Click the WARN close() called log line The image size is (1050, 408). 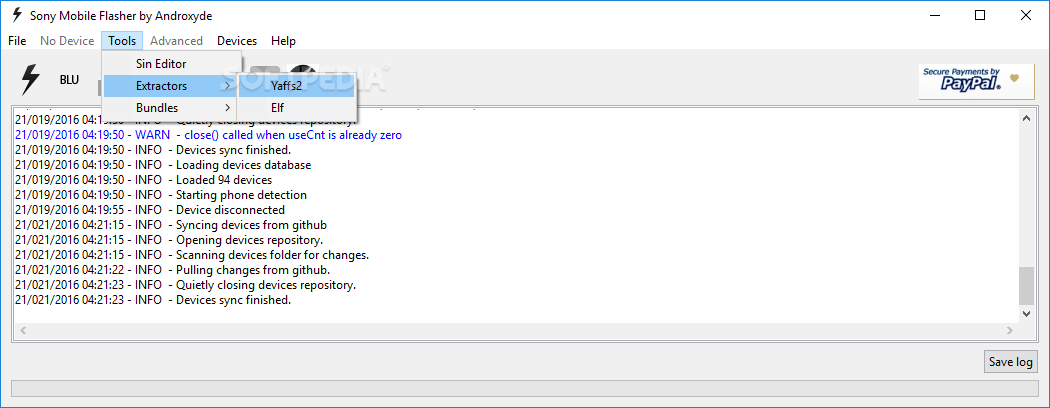click(x=208, y=135)
